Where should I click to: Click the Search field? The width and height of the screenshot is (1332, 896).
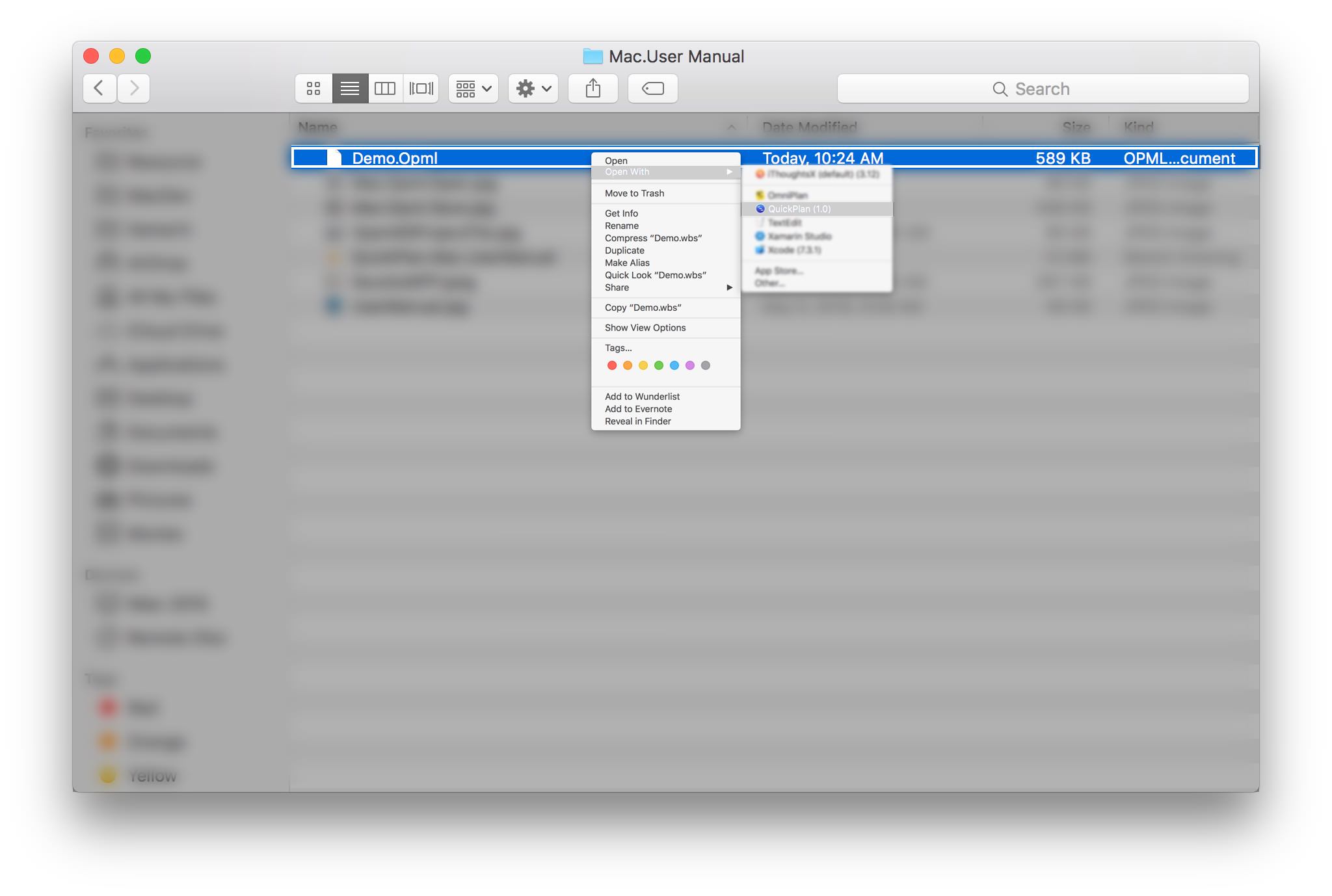[1042, 88]
